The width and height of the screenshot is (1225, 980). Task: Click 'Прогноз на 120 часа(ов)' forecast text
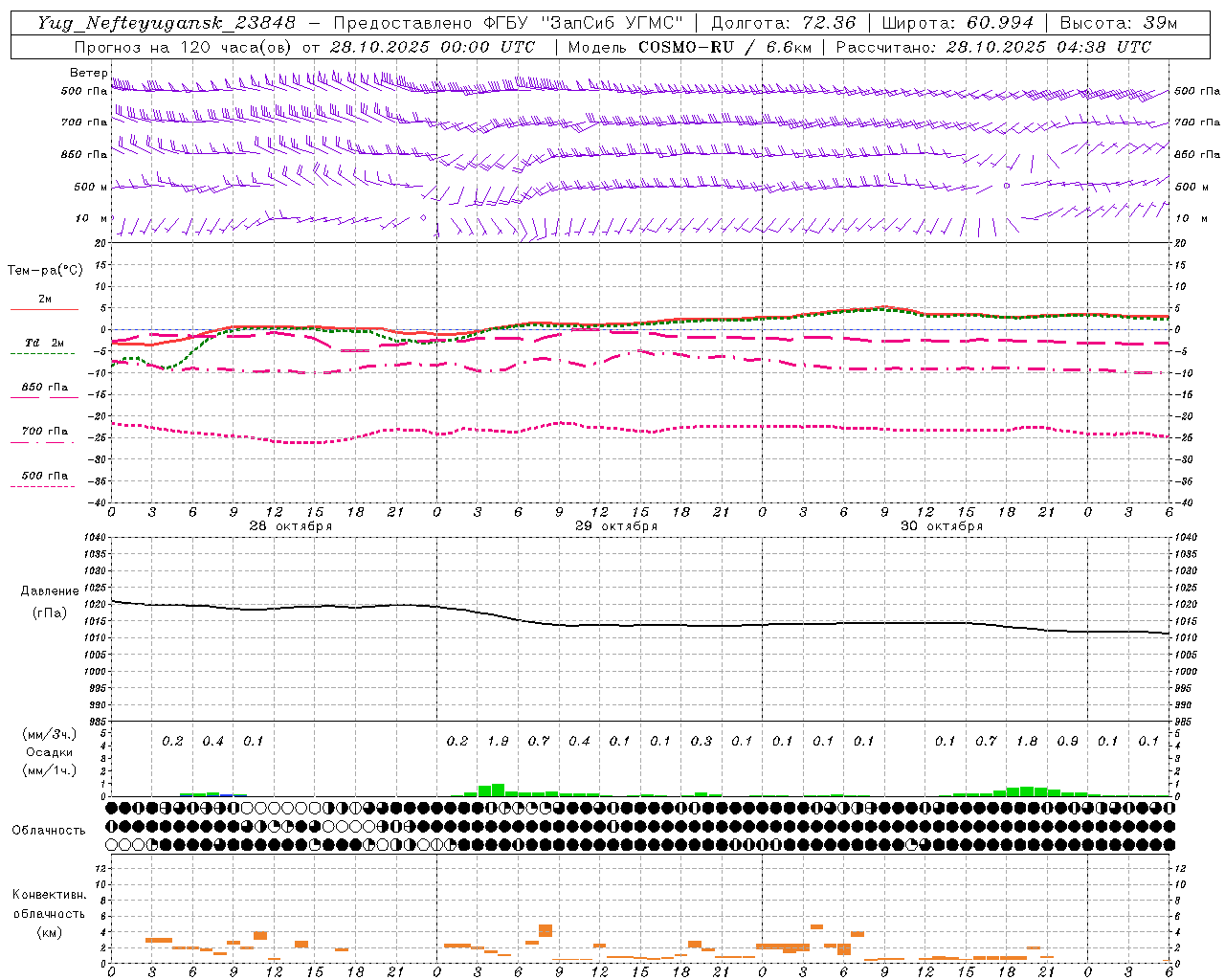pyautogui.click(x=183, y=47)
